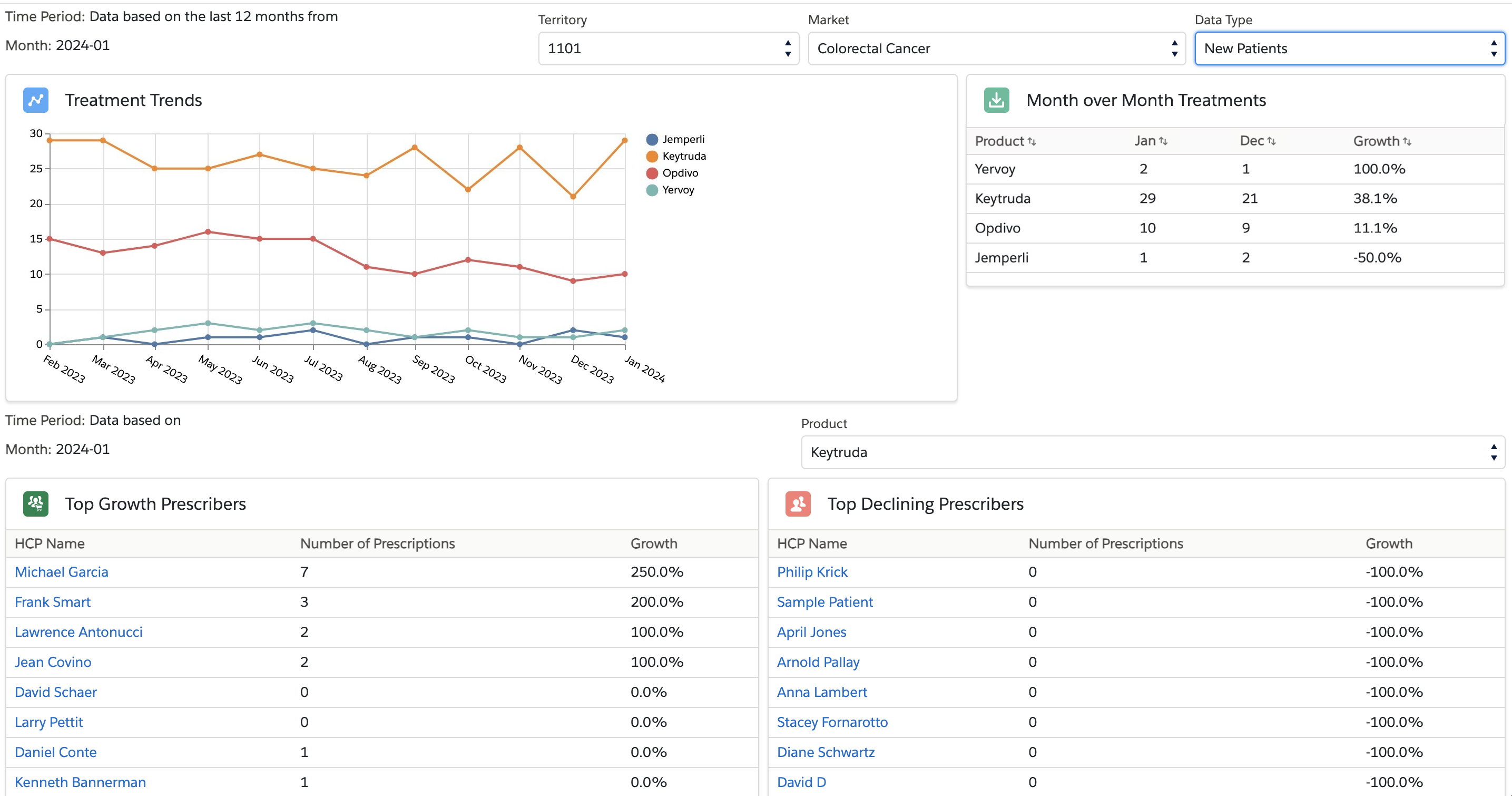Sort table by Growth column arrows

click(x=1406, y=142)
